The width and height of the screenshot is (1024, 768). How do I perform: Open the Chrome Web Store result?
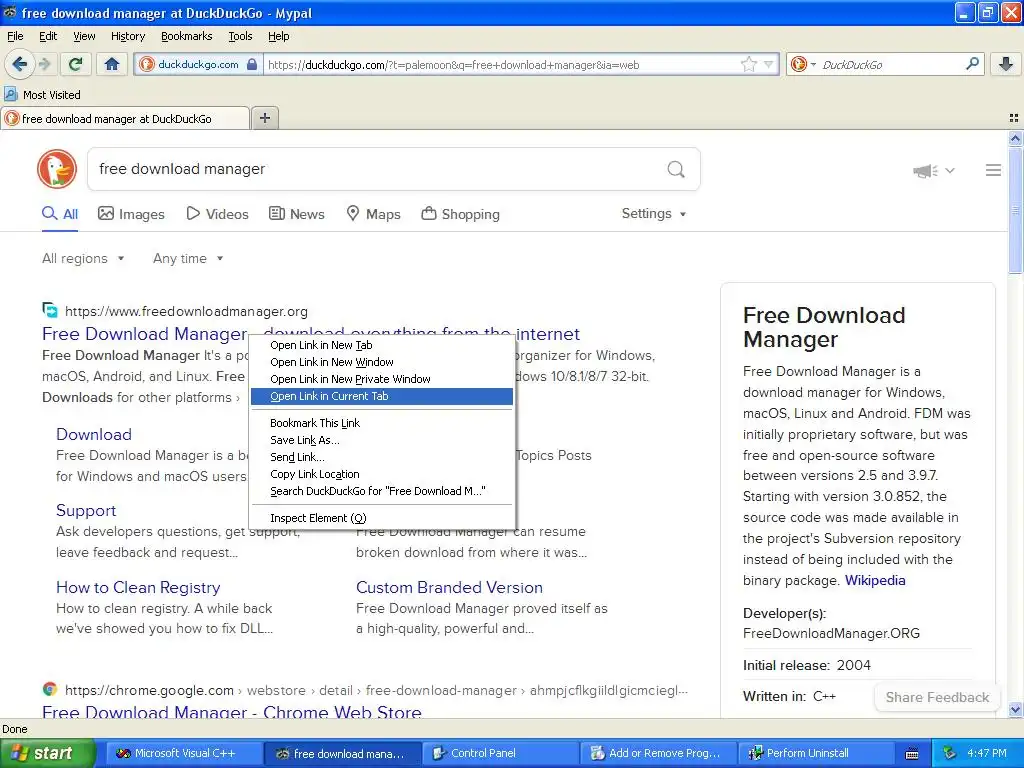232,711
